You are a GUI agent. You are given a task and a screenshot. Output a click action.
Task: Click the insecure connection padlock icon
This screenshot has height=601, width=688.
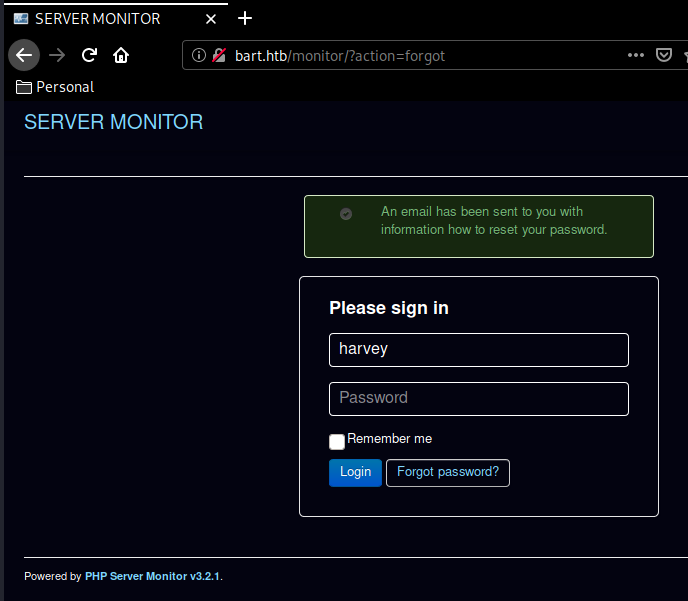(218, 56)
